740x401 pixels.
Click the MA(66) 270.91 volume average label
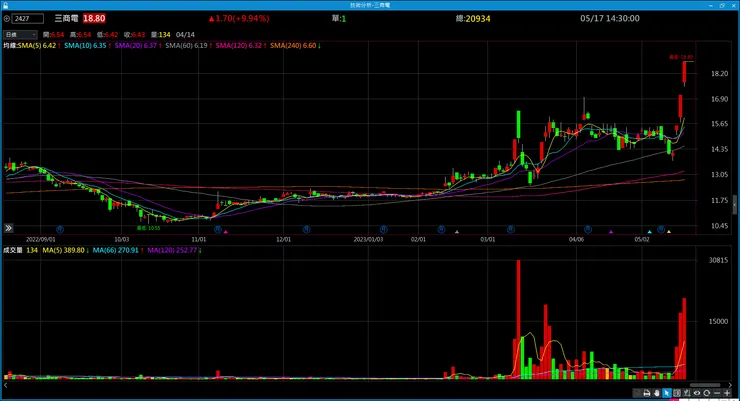pos(118,250)
